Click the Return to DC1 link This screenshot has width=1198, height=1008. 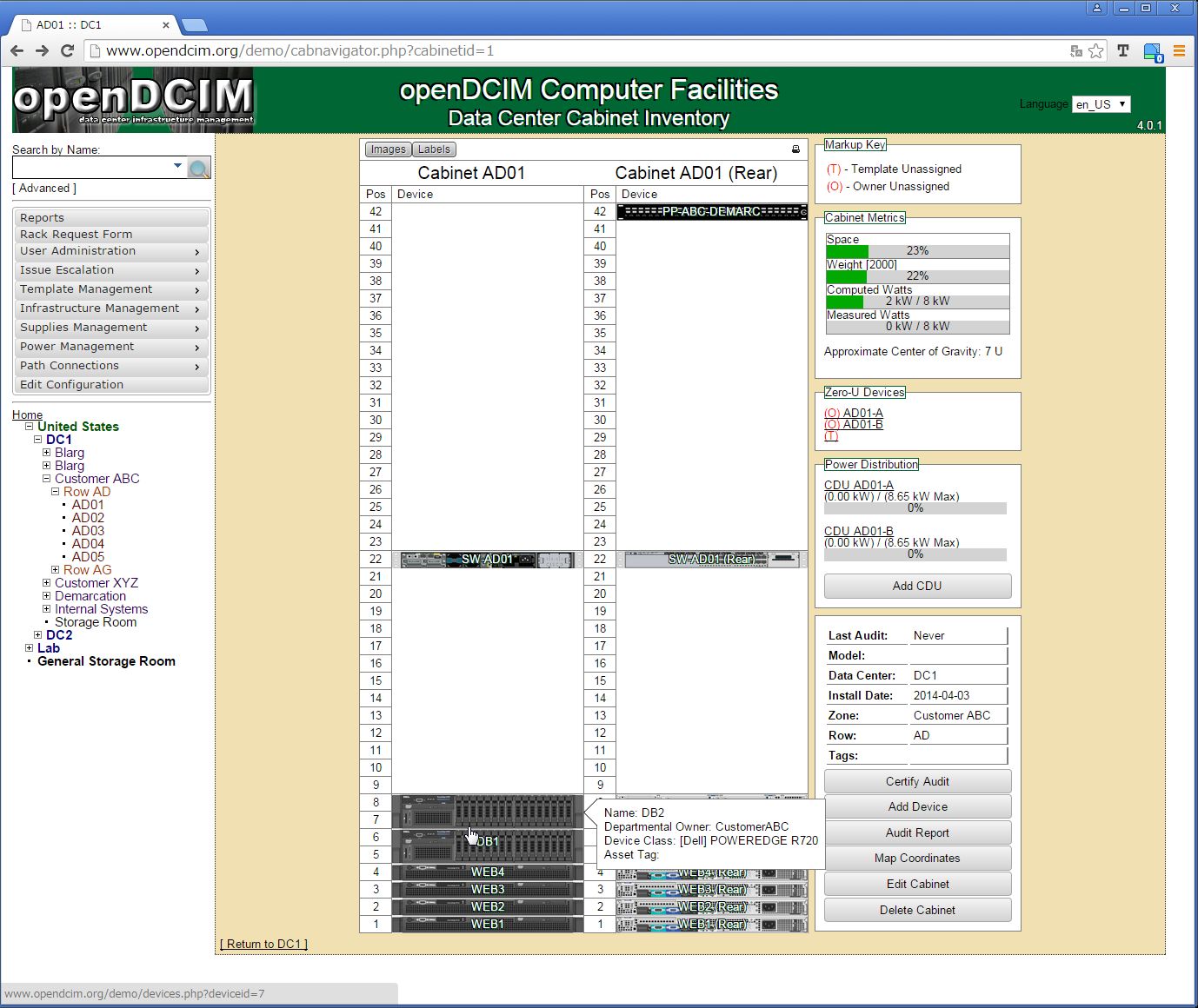[x=263, y=944]
